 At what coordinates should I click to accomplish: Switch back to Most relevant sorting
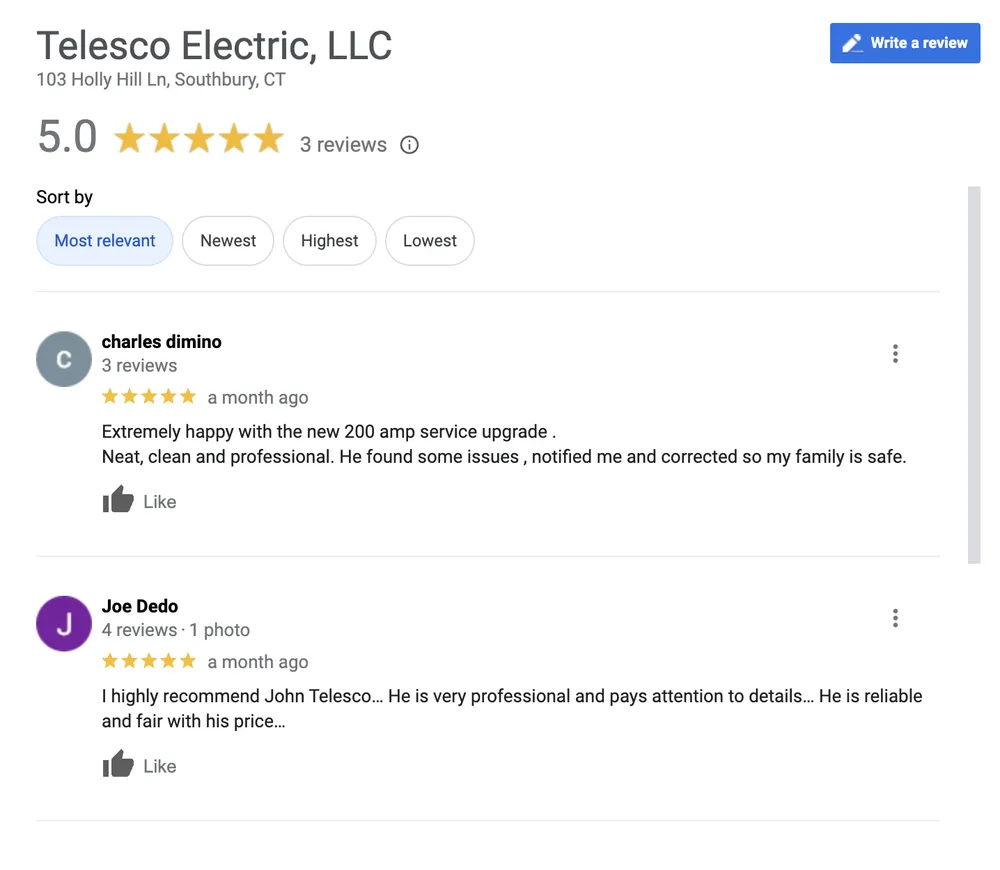click(x=104, y=240)
